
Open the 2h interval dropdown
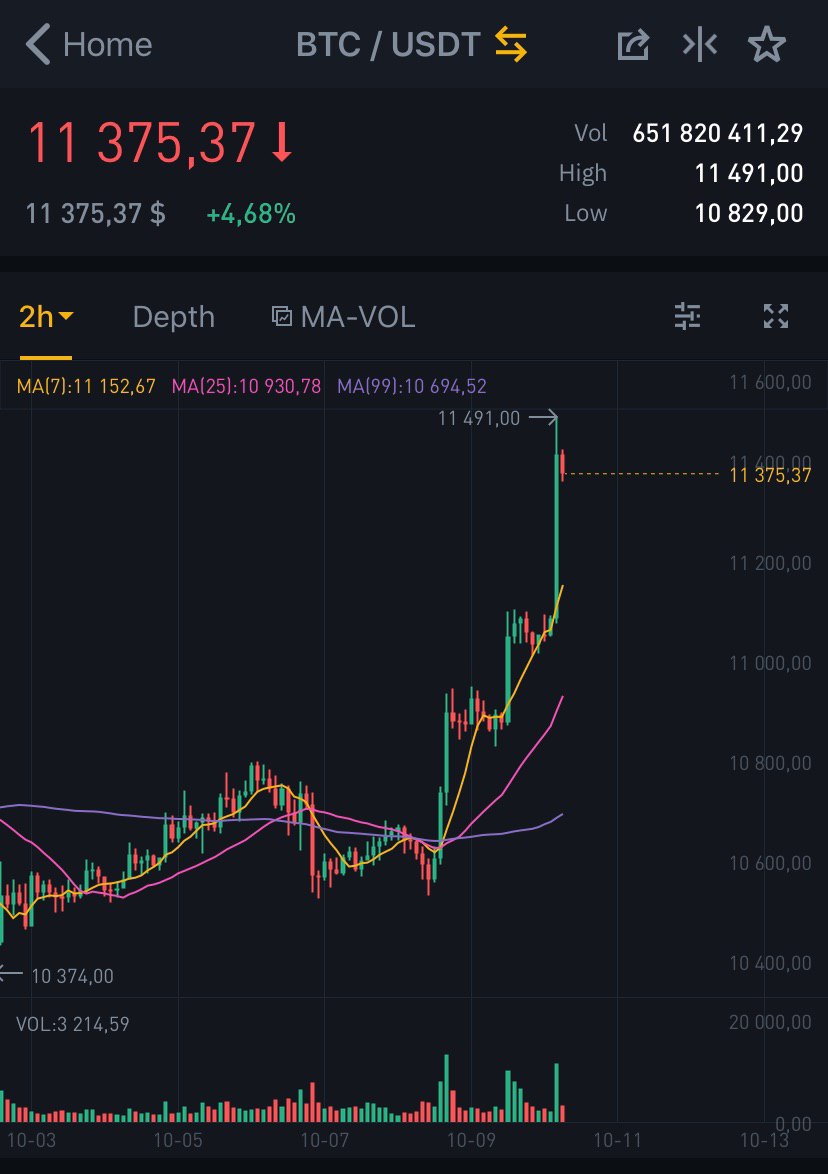point(46,317)
